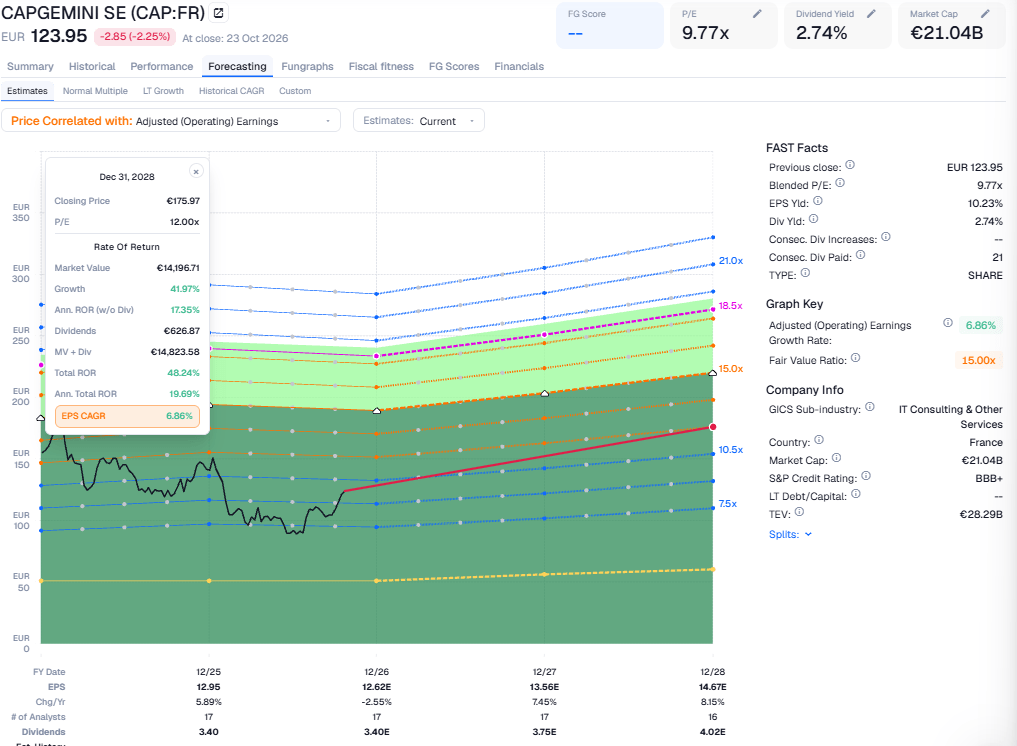The width and height of the screenshot is (1017, 746).
Task: Show info for Consec. Div Paid
Action: [861, 255]
